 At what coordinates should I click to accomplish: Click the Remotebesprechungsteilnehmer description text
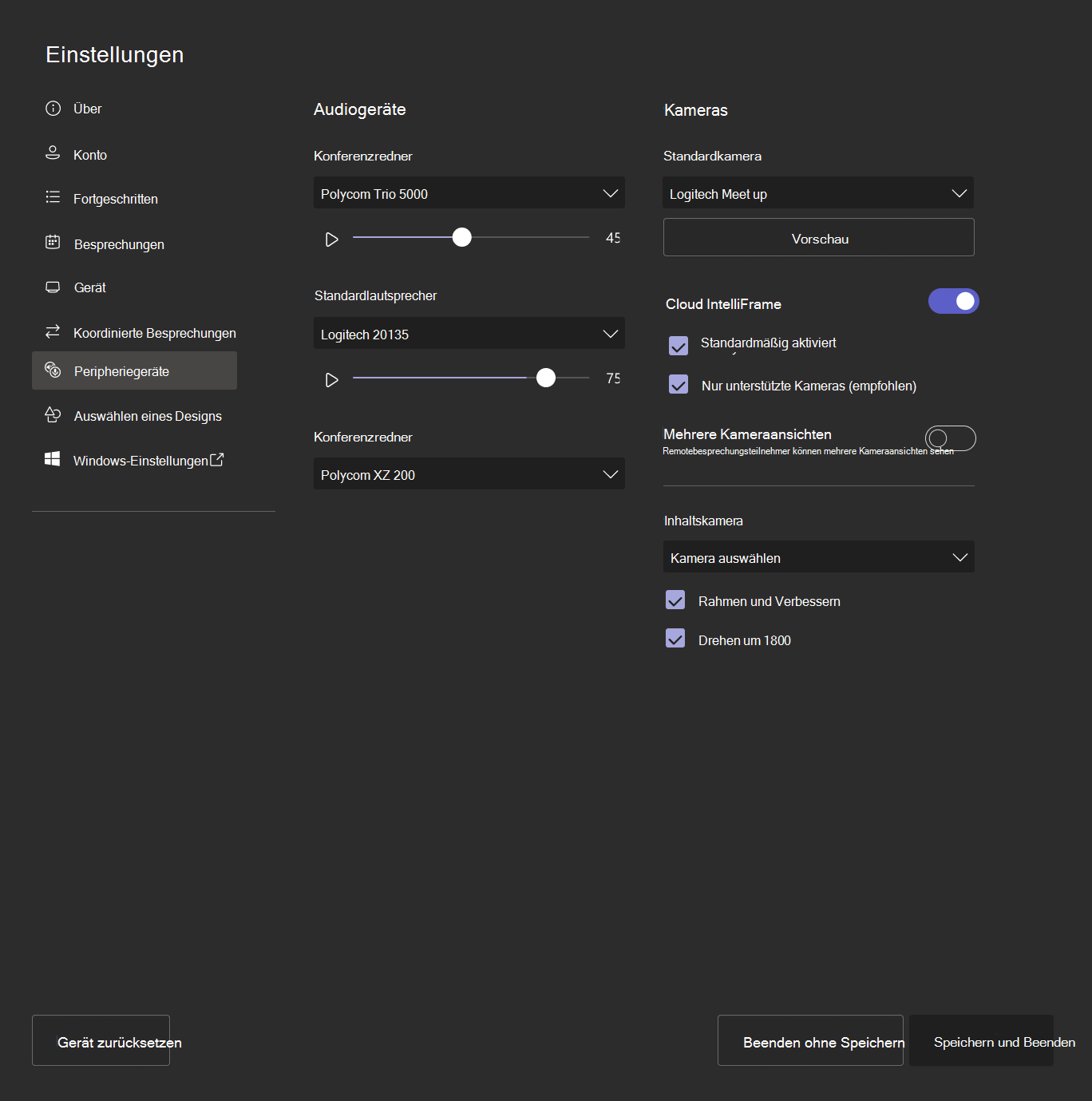(x=808, y=451)
